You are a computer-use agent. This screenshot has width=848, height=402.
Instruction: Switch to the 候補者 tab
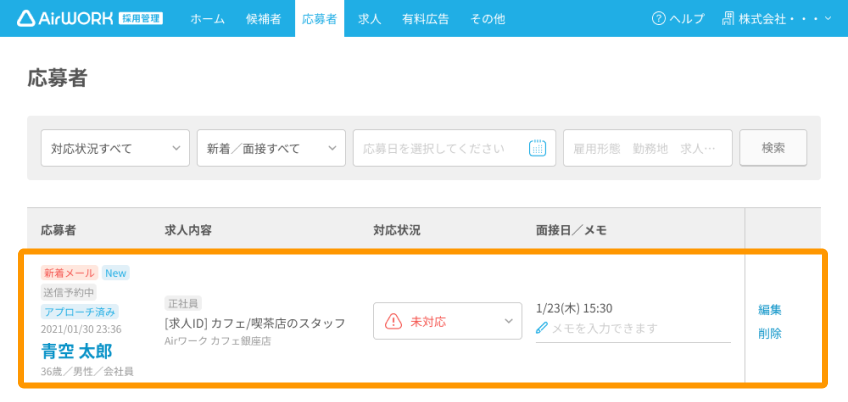[263, 19]
